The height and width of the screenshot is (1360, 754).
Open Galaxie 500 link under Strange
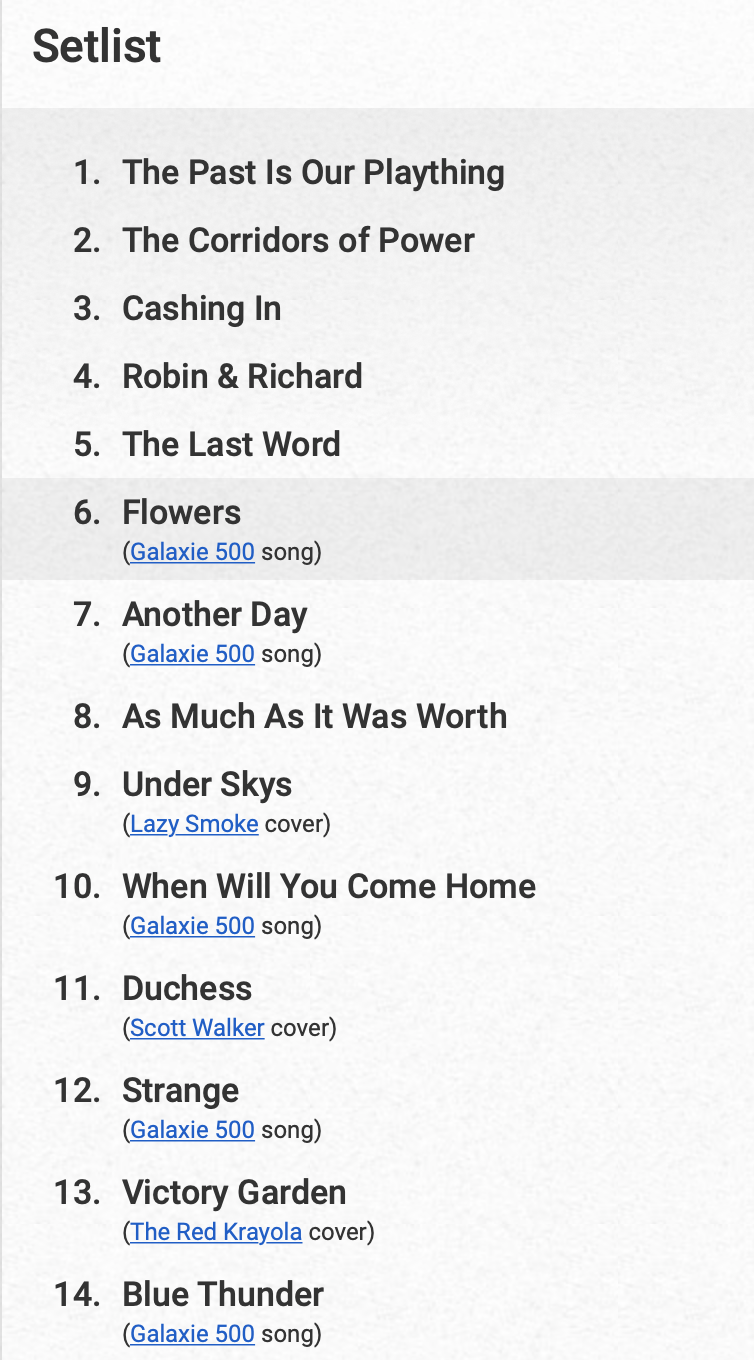192,1130
